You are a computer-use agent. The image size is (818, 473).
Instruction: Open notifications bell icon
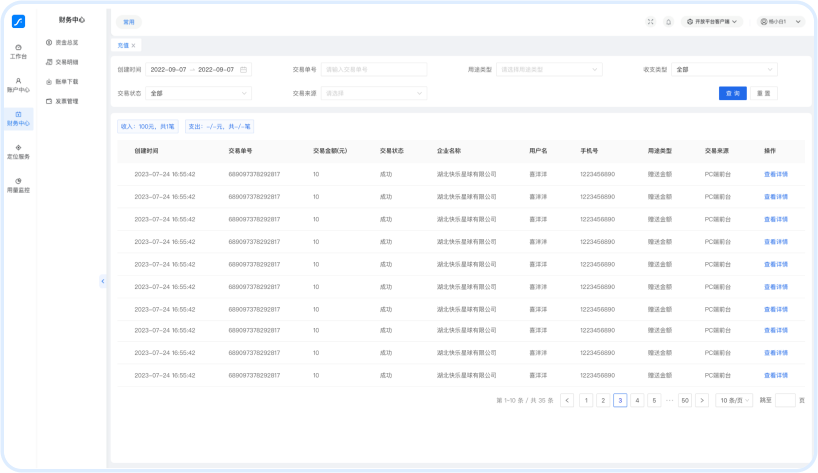tap(668, 22)
